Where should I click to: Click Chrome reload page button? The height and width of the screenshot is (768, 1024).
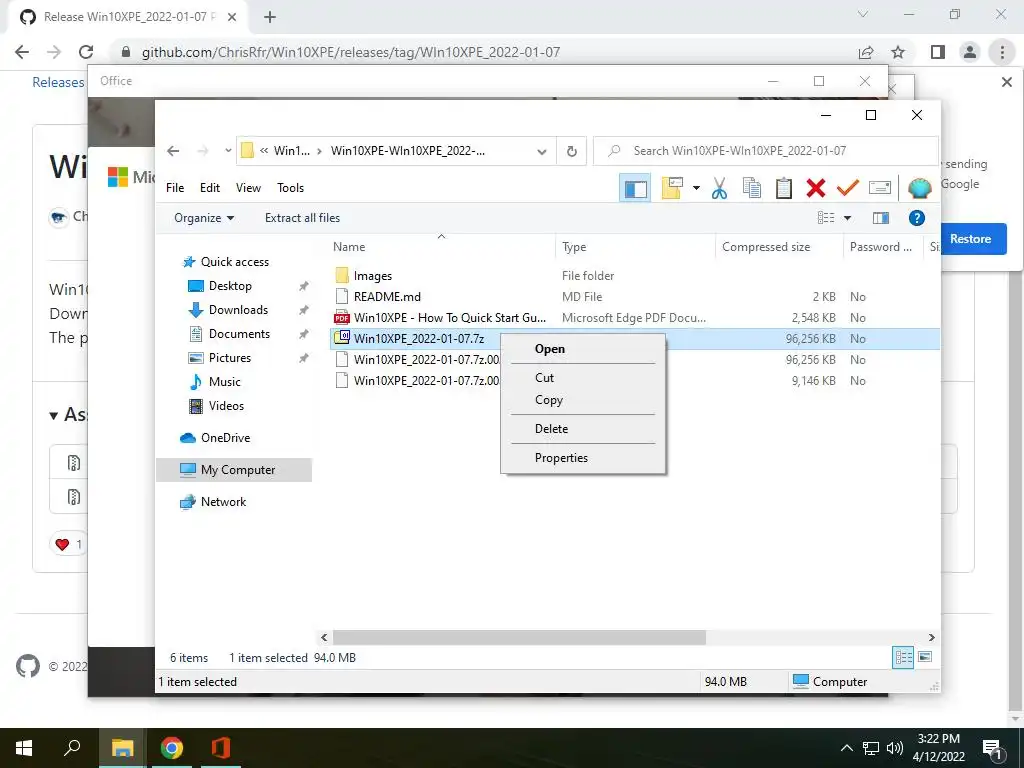(x=86, y=52)
